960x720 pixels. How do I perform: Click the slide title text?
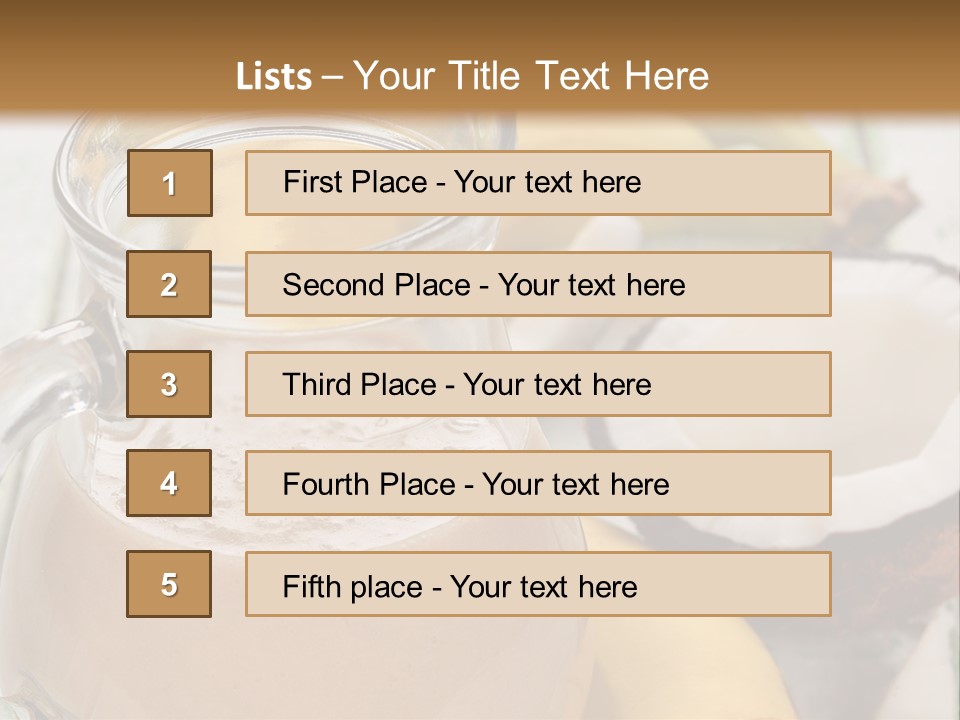click(x=473, y=76)
